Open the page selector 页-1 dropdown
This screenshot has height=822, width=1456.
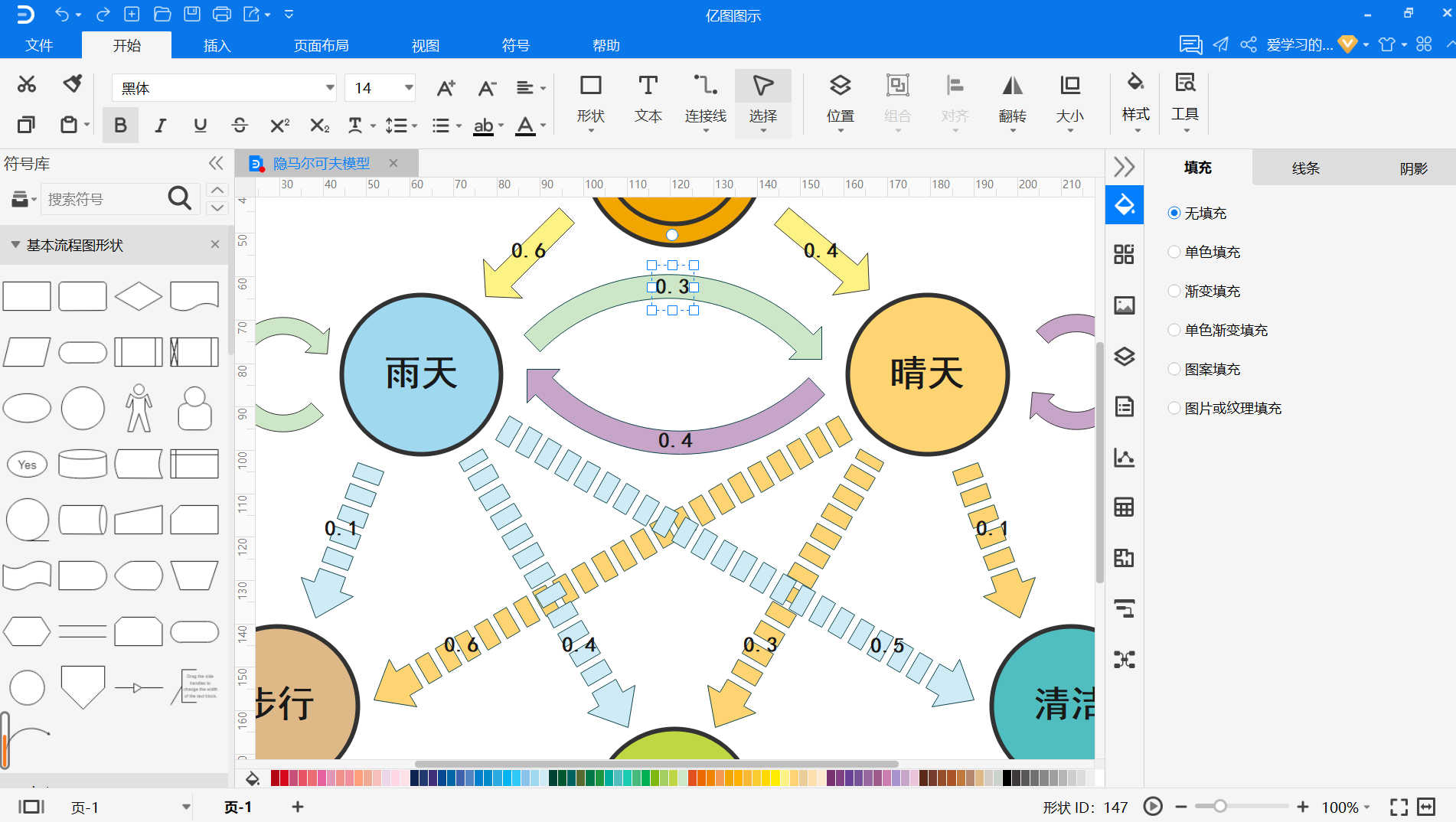click(185, 807)
